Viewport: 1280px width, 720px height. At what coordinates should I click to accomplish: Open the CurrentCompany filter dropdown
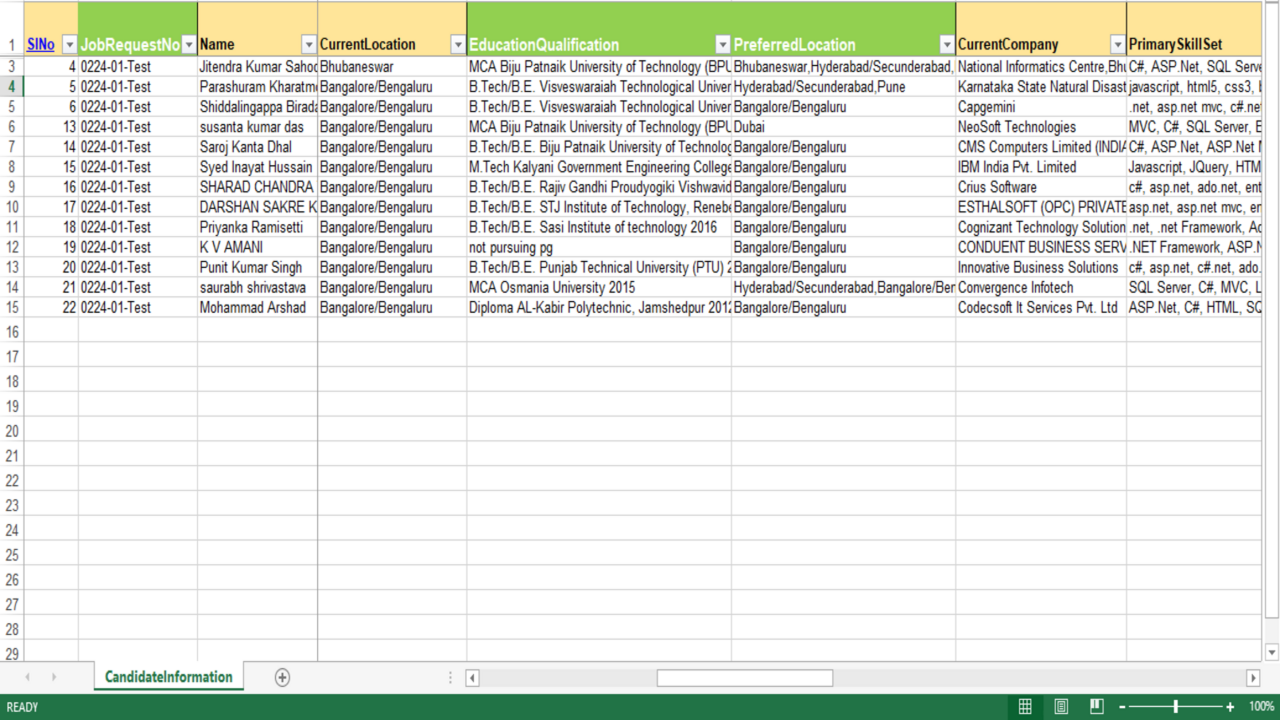1118,45
